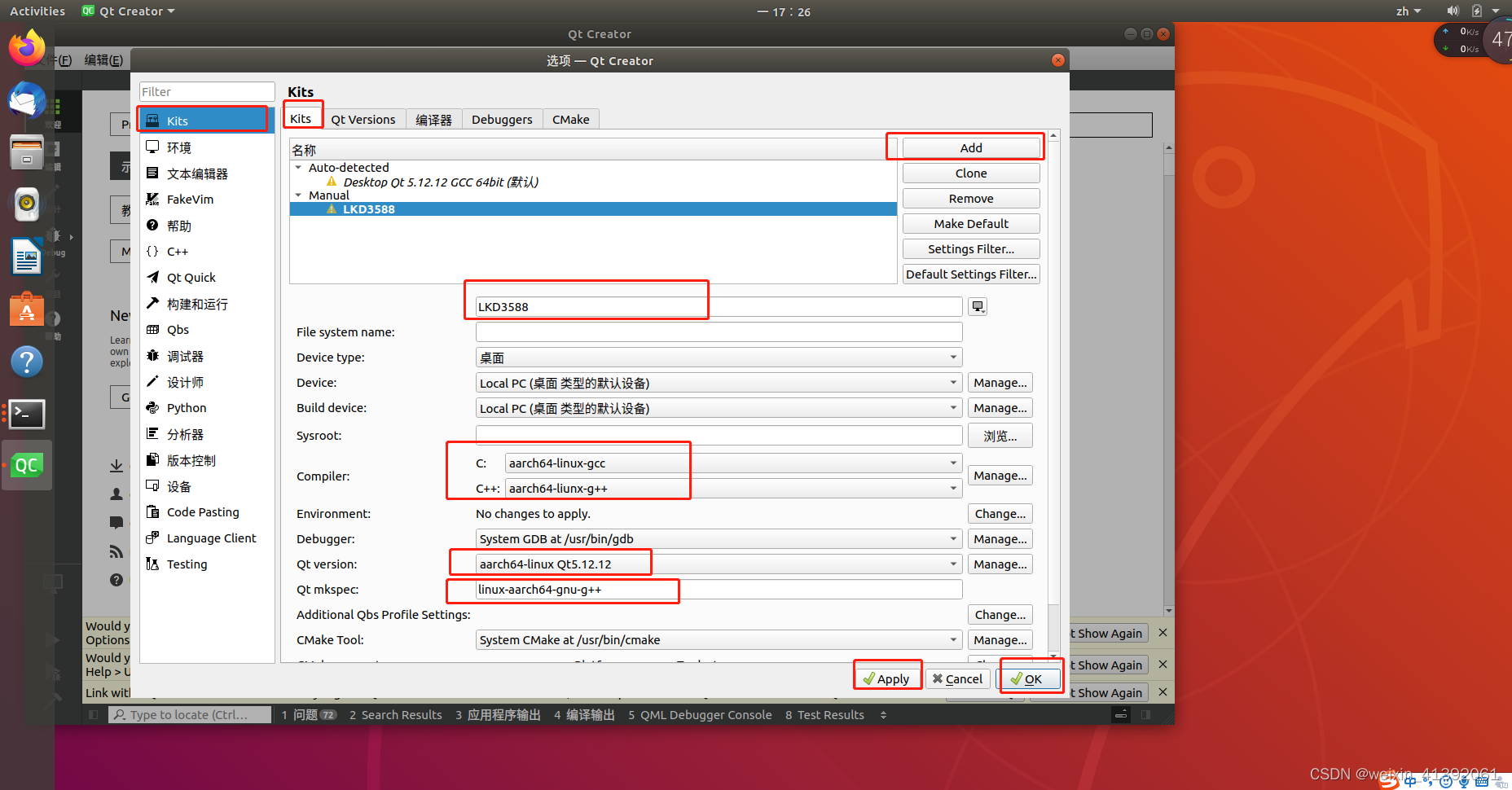Viewport: 1512px width, 790px height.
Task: Click the Make Default button
Action: pos(970,223)
